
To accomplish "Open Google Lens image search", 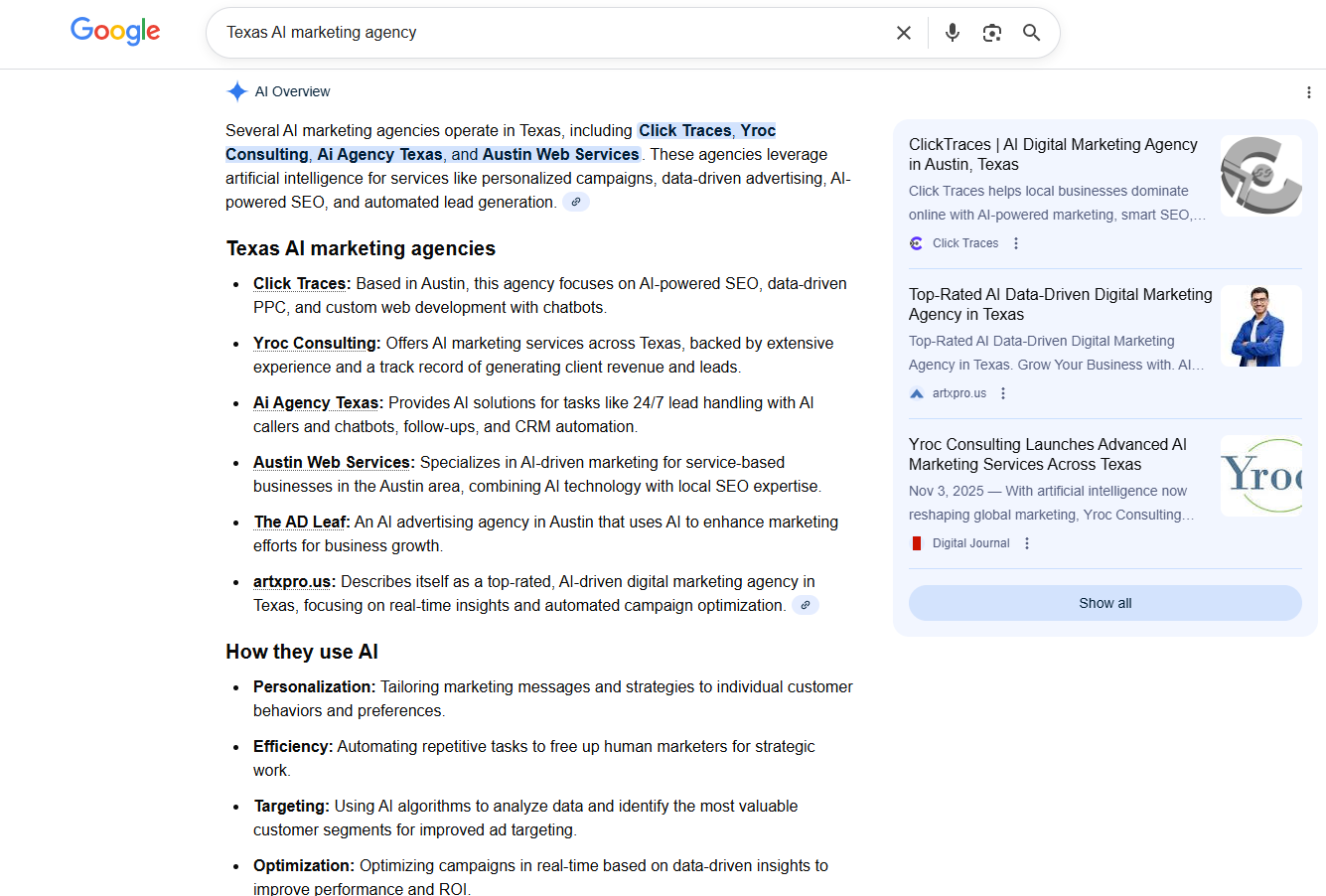I will click(992, 33).
